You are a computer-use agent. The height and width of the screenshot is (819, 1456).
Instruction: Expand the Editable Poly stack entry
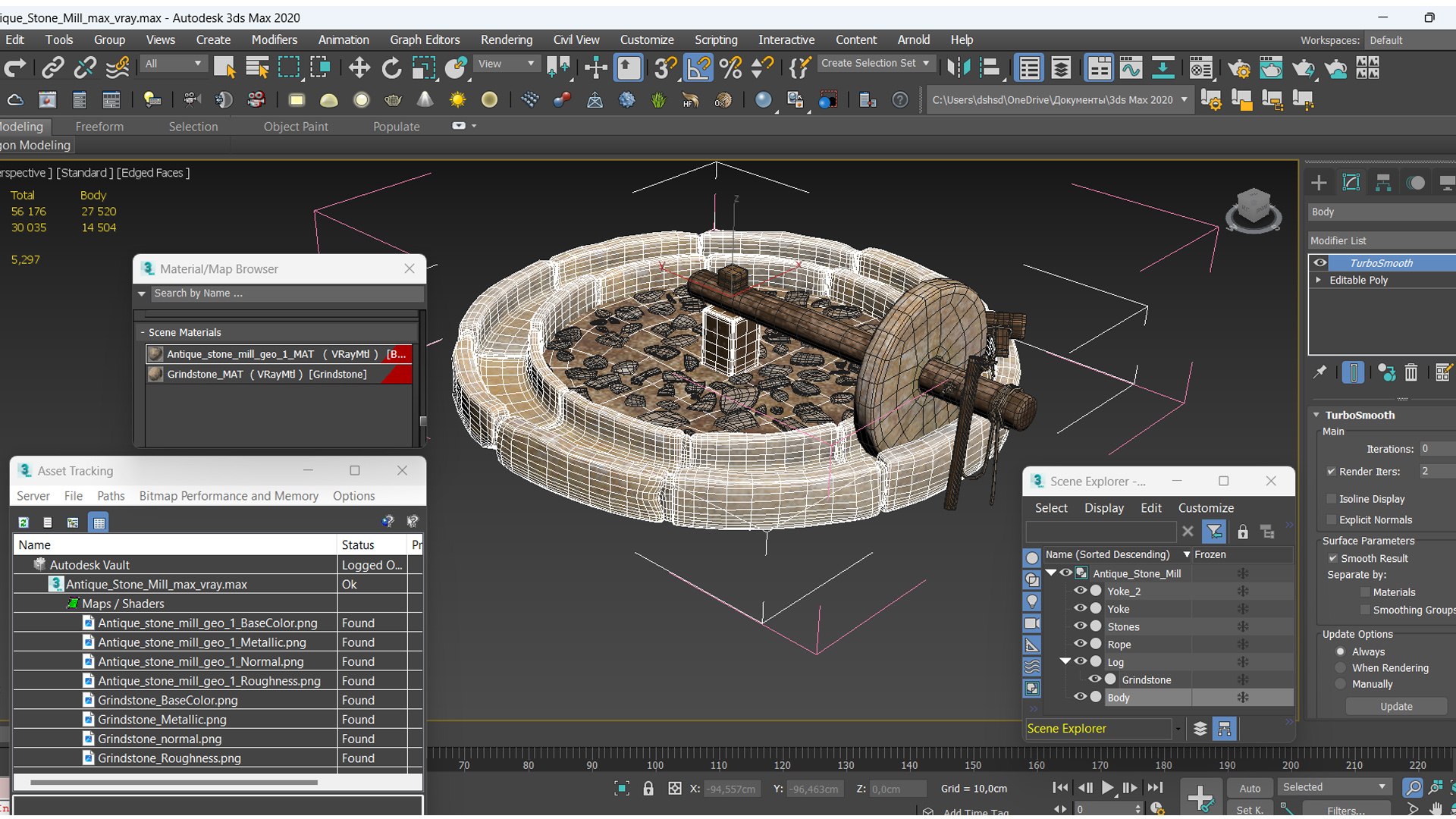tap(1318, 280)
